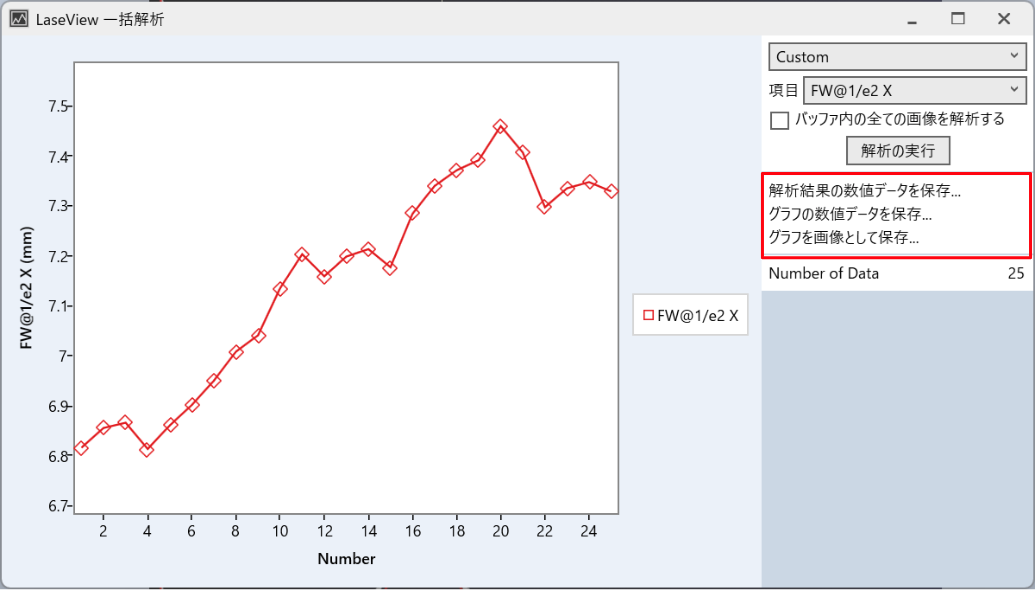Click the Number x-axis title

pyautogui.click(x=346, y=559)
